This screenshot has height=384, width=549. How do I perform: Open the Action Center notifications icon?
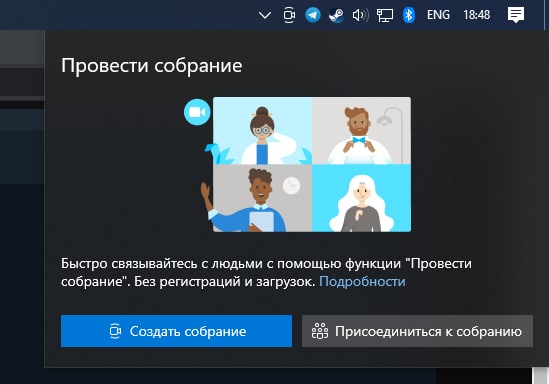pos(516,15)
